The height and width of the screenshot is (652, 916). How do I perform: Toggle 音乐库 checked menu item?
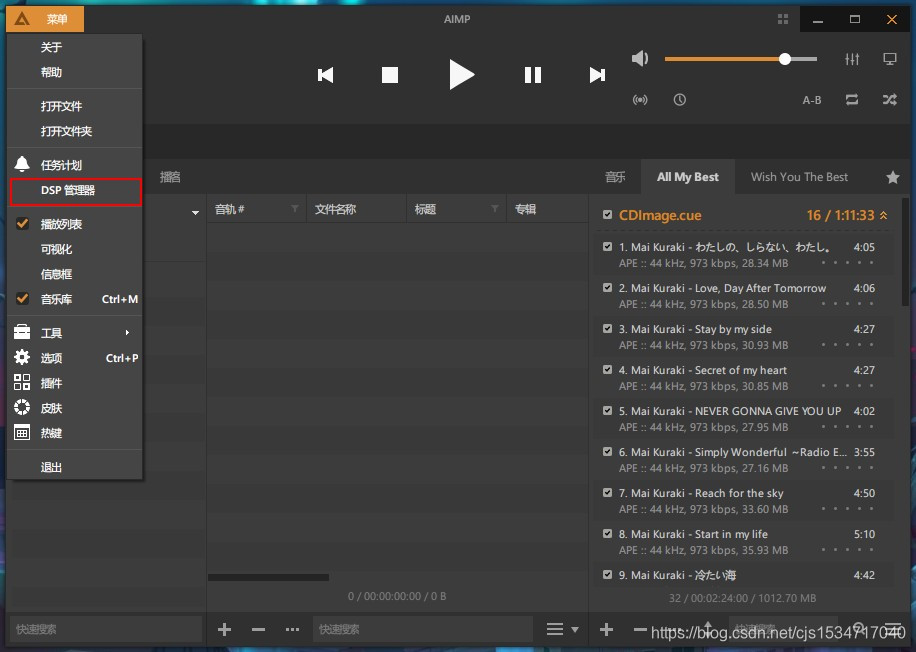(75, 299)
